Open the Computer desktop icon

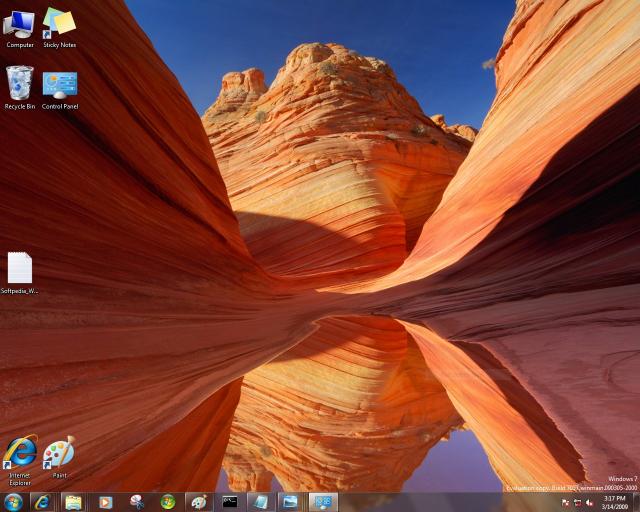click(20, 24)
